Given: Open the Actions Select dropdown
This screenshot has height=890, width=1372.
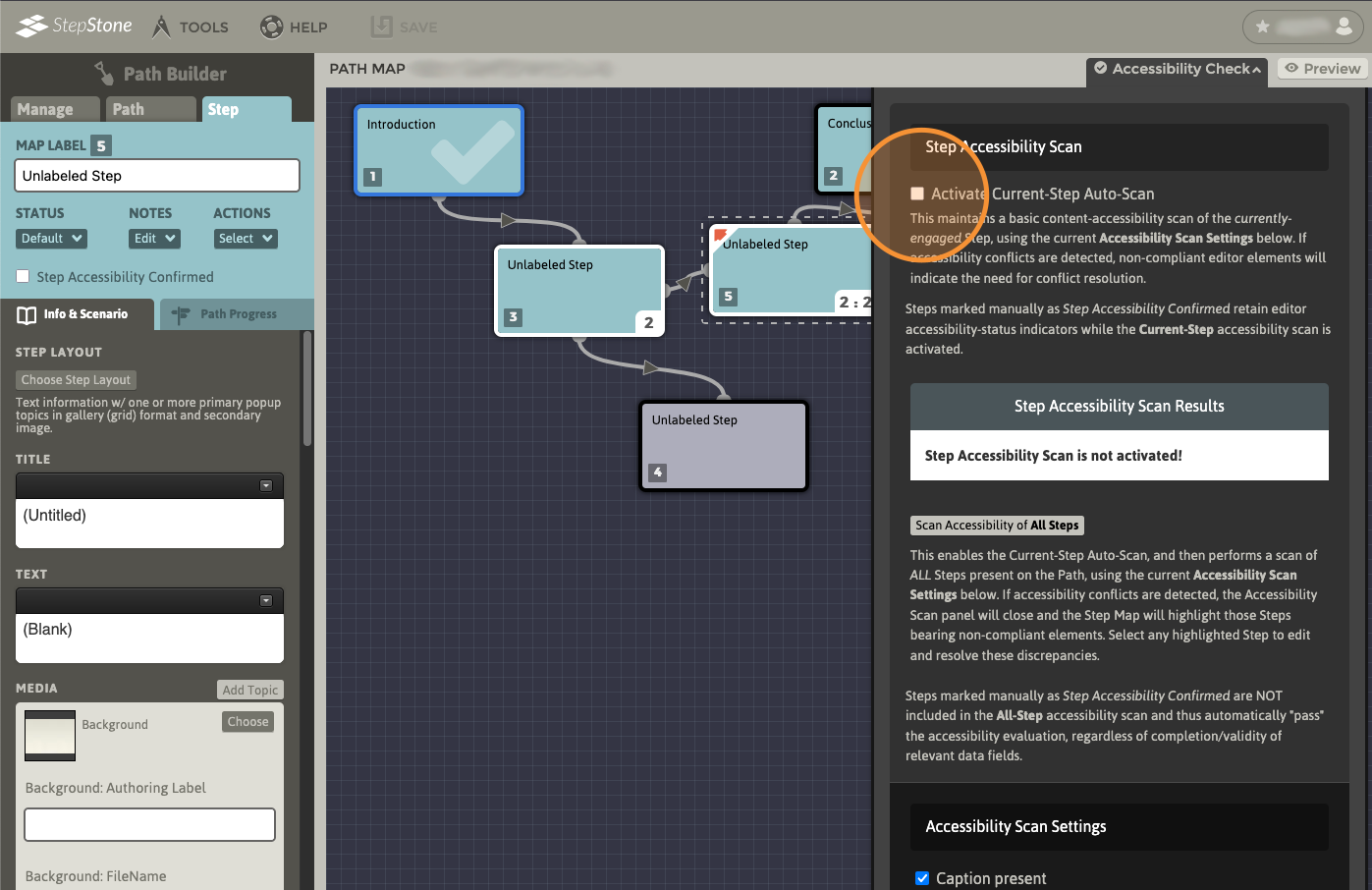Looking at the screenshot, I should pos(246,239).
